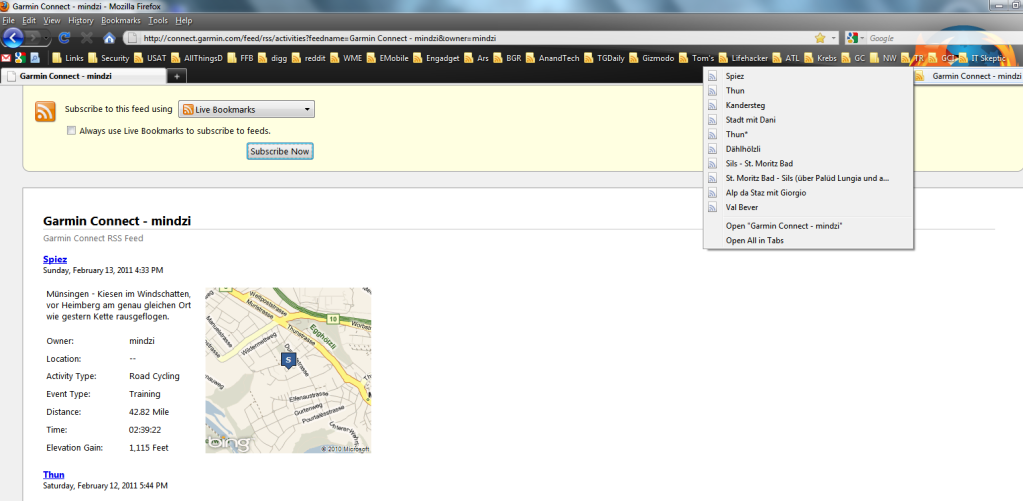Open the Security bookmark folder
This screenshot has width=1023, height=501.
[108, 58]
